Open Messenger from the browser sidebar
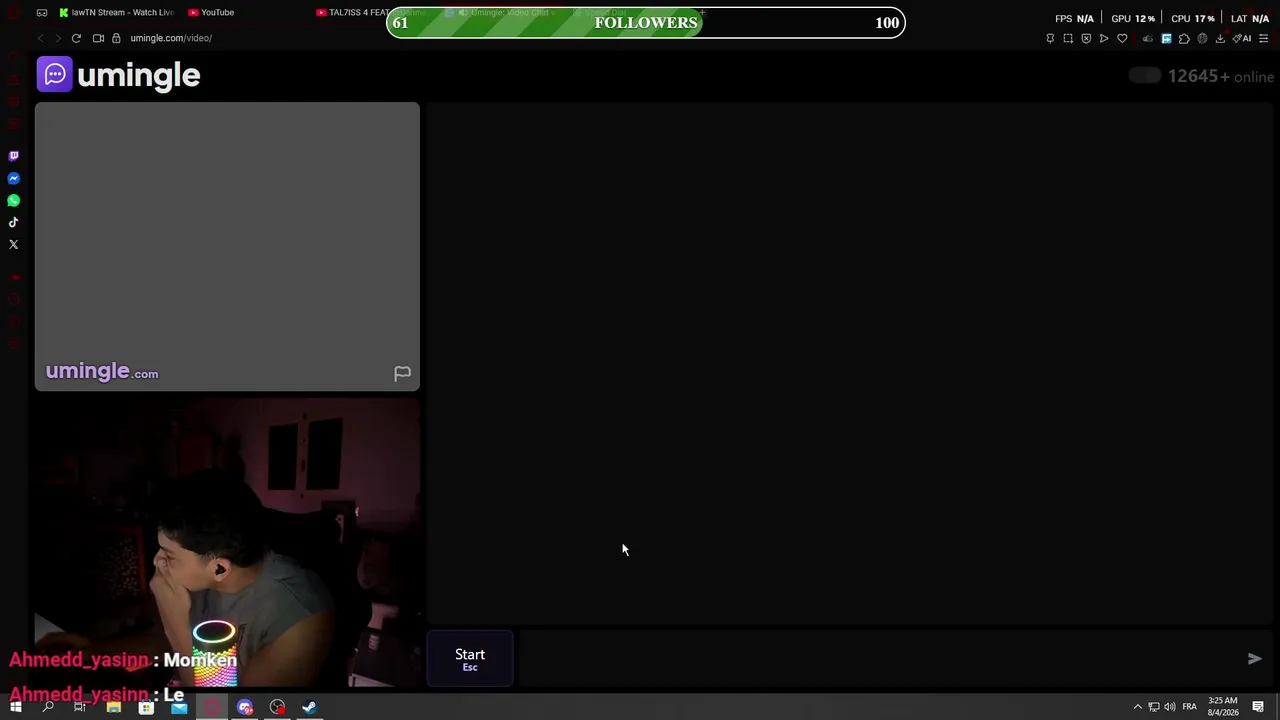Viewport: 1280px width, 720px height. coord(14,178)
